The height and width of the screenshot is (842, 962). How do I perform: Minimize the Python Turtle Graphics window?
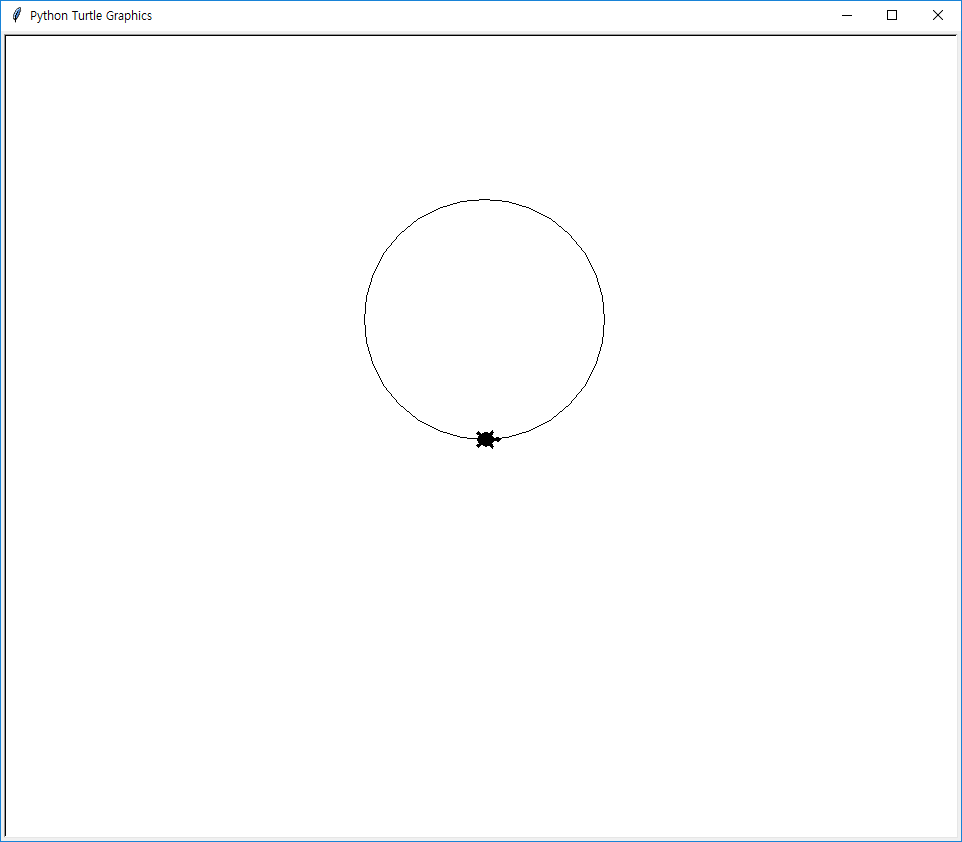847,15
